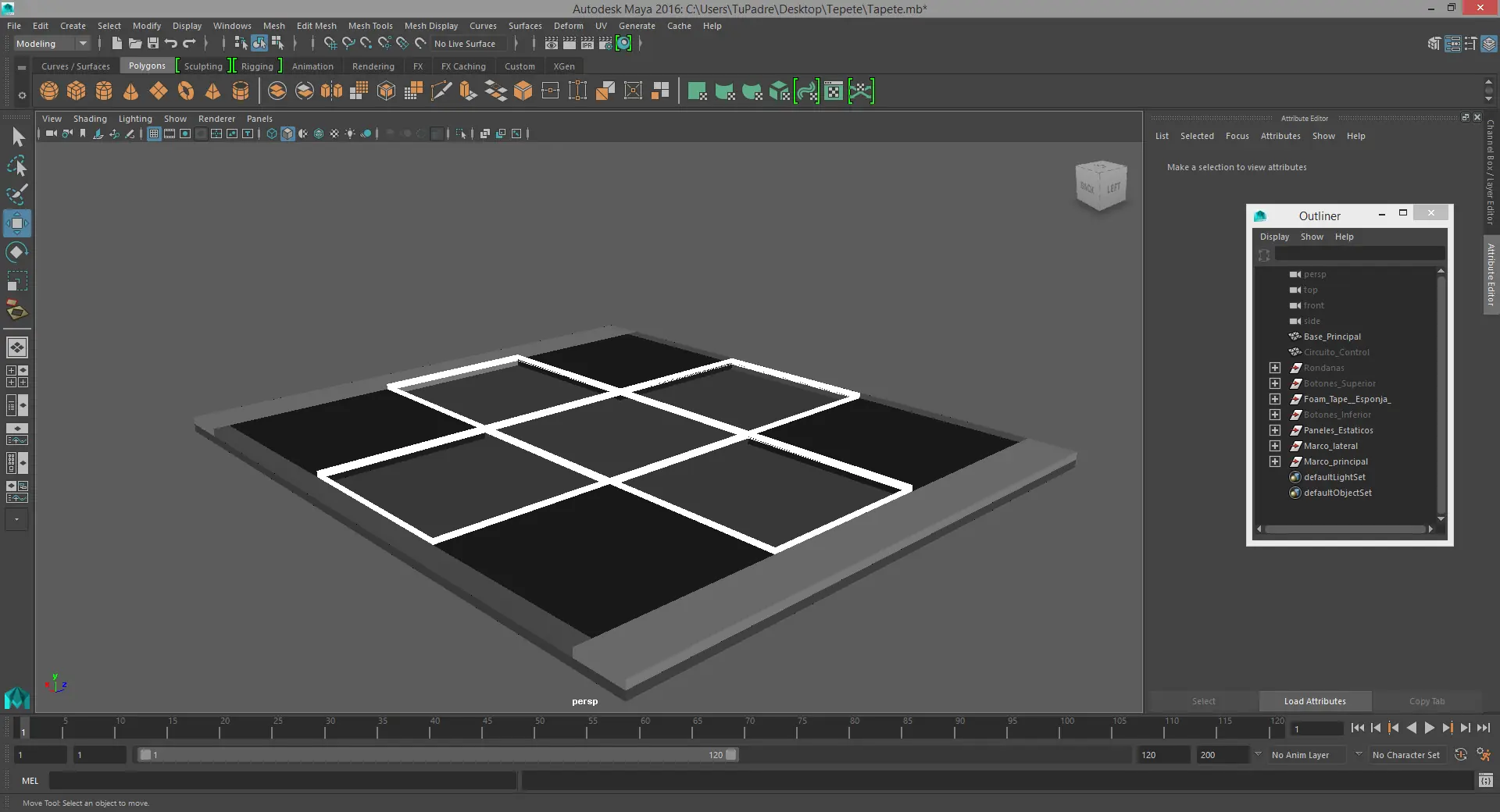Click the Mirror Geometry shelf icon

pyautogui.click(x=332, y=91)
